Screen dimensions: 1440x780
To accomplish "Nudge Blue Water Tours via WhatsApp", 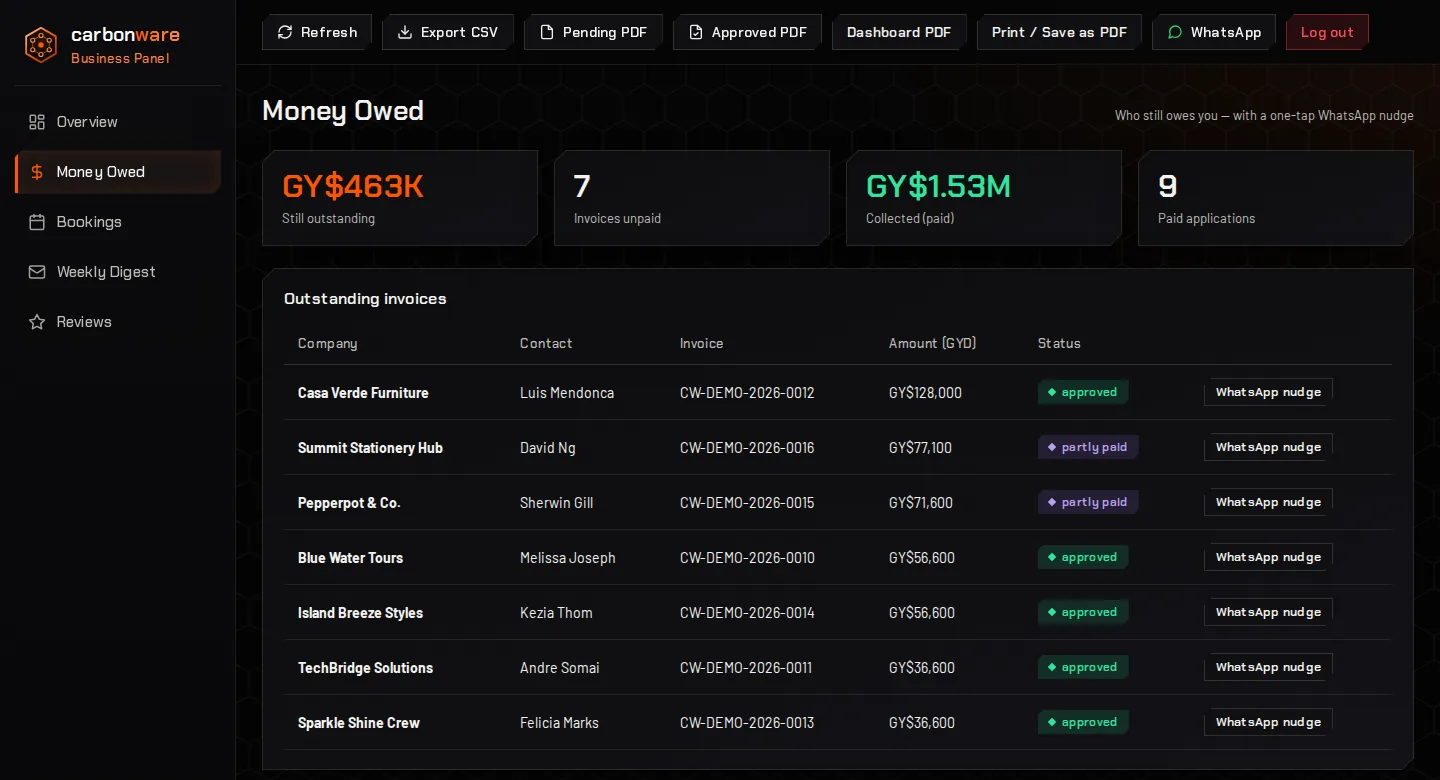I will click(x=1268, y=557).
